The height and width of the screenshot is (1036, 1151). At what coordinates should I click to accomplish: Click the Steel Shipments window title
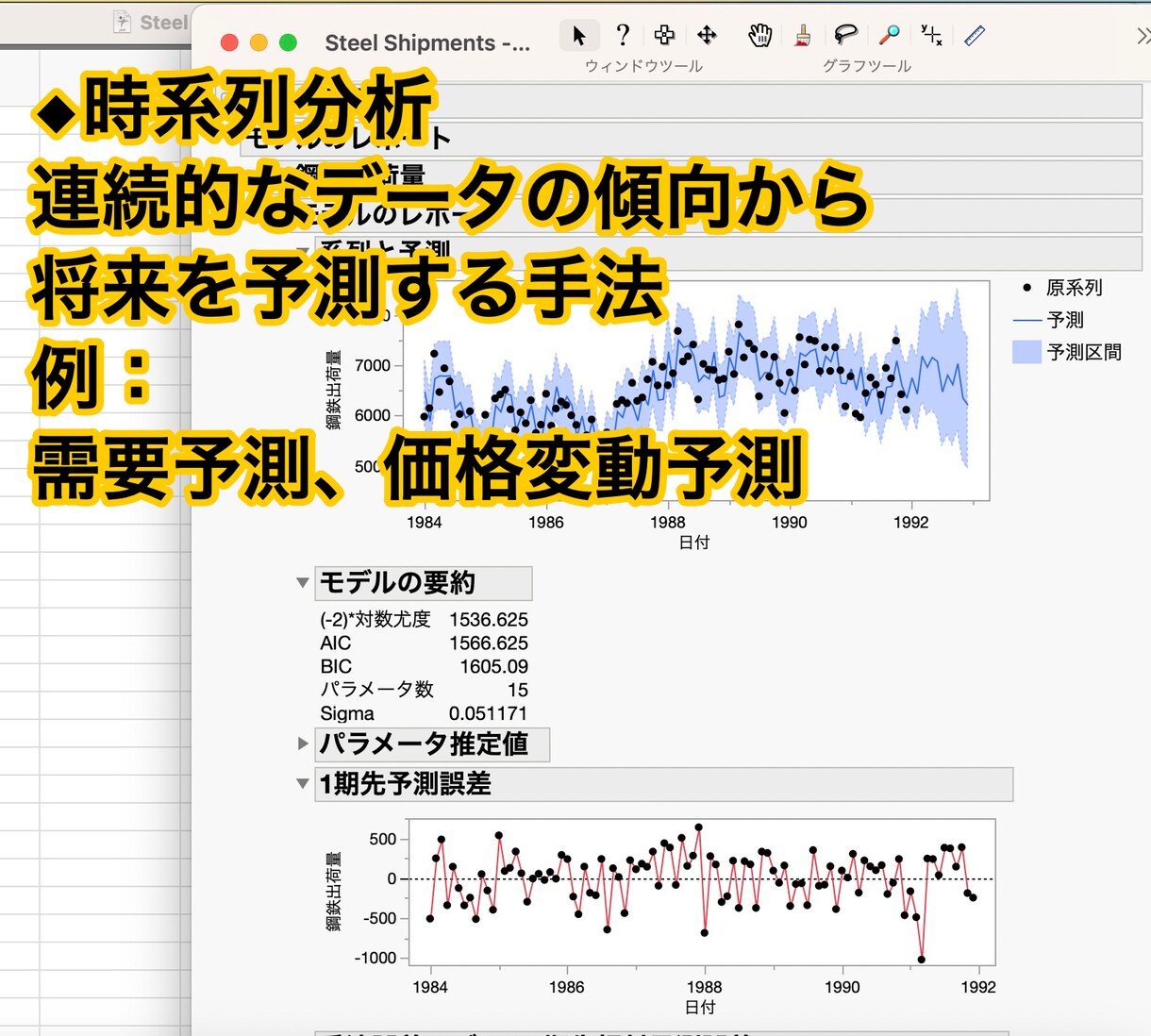[427, 43]
